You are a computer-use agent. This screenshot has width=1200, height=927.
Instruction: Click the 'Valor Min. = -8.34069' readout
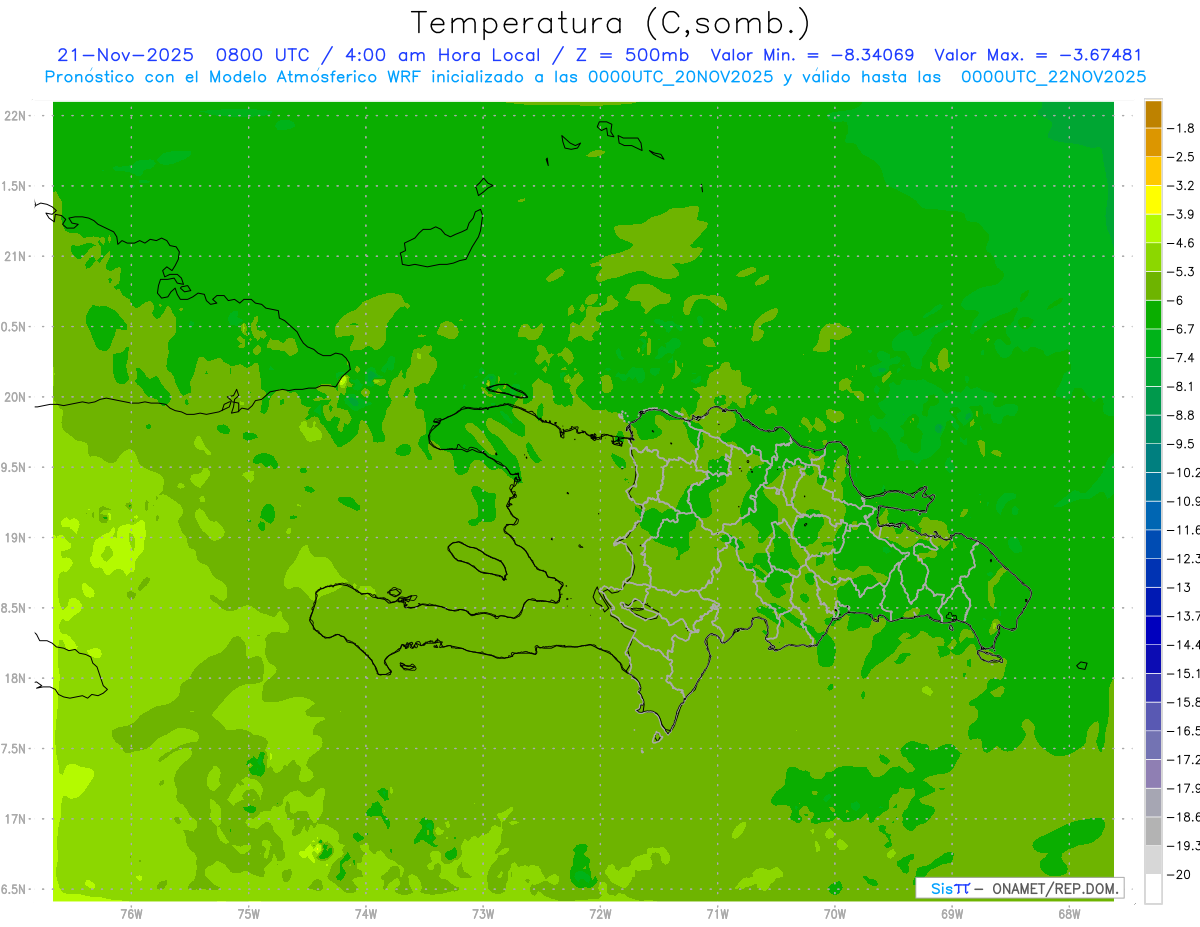[812, 55]
